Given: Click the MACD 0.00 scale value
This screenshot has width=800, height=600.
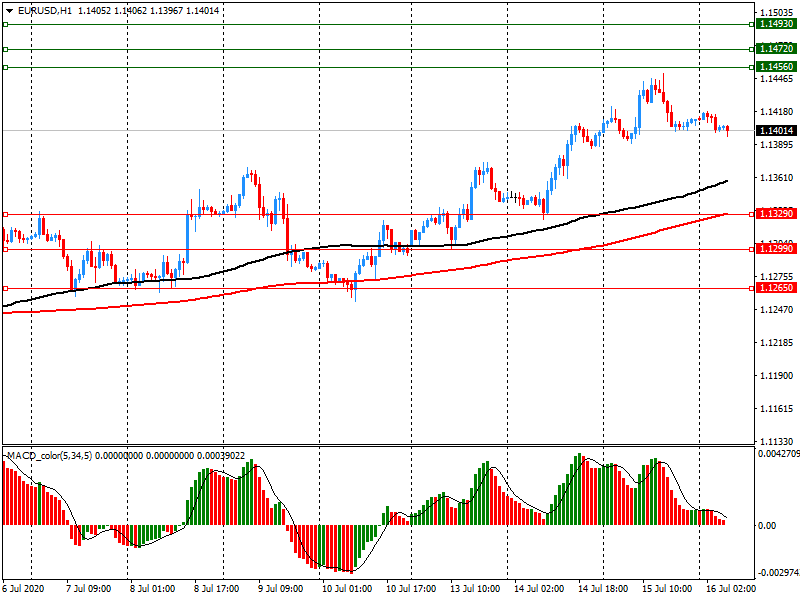Looking at the screenshot, I should coord(767,526).
